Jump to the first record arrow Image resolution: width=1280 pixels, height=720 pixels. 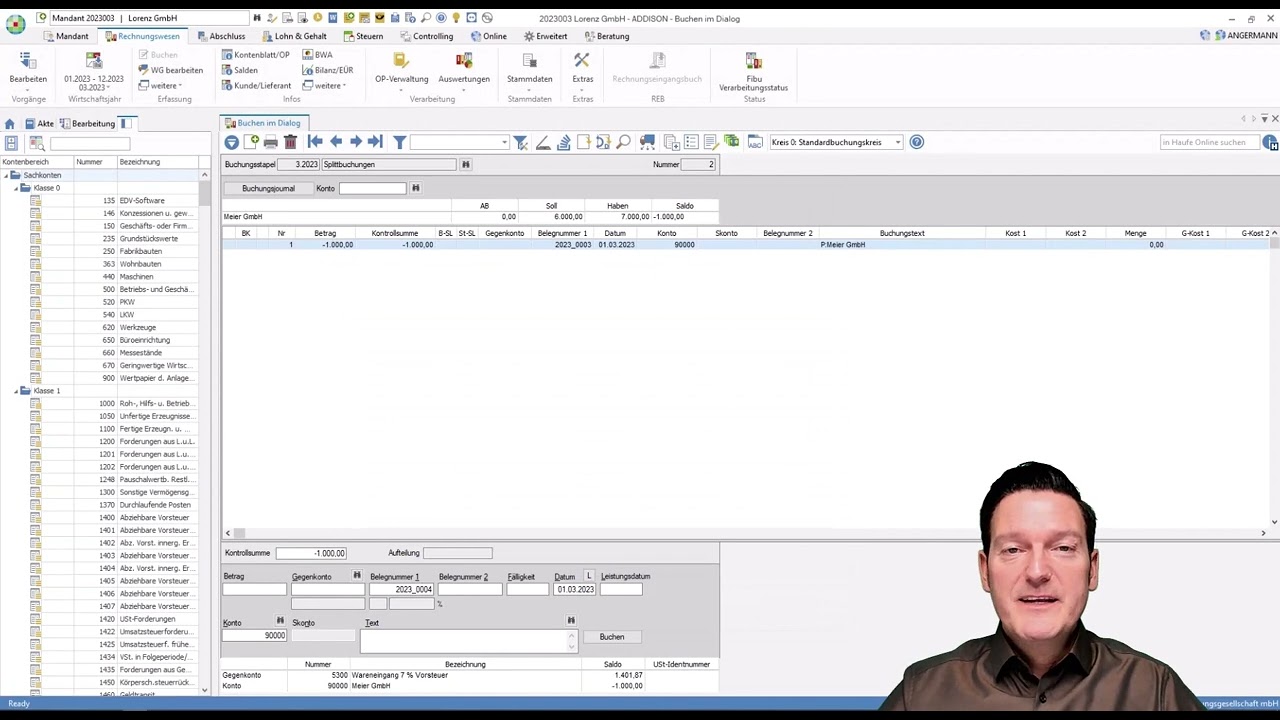pyautogui.click(x=315, y=142)
